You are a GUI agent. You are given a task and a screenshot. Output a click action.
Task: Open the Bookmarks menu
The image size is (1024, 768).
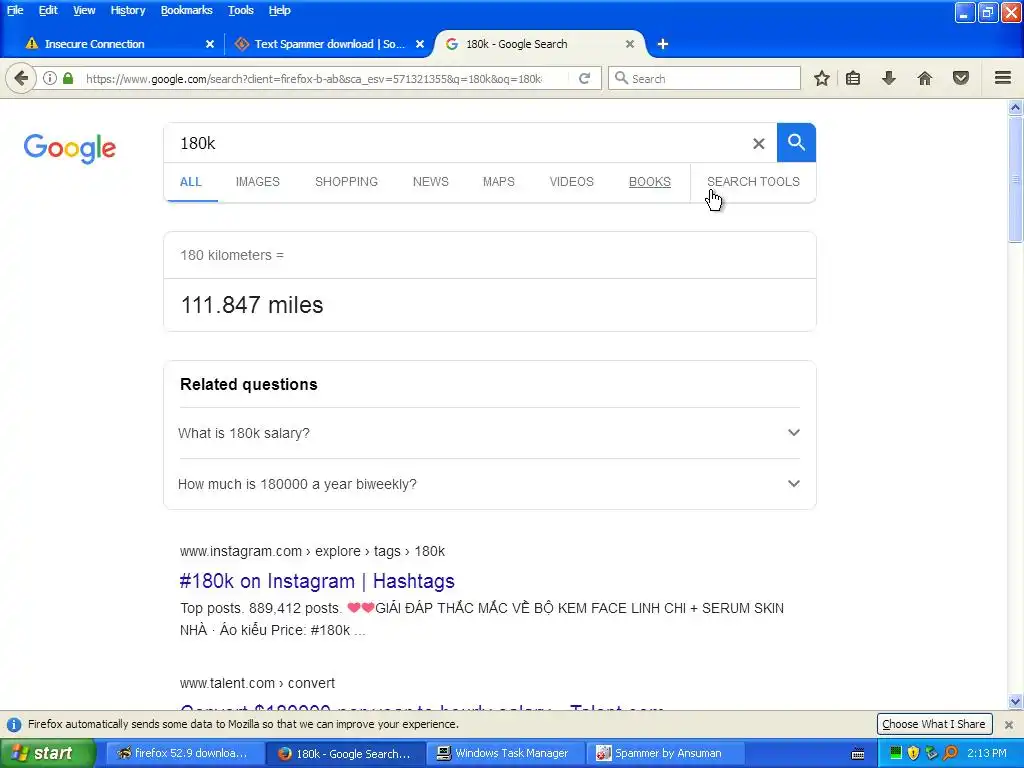[186, 10]
